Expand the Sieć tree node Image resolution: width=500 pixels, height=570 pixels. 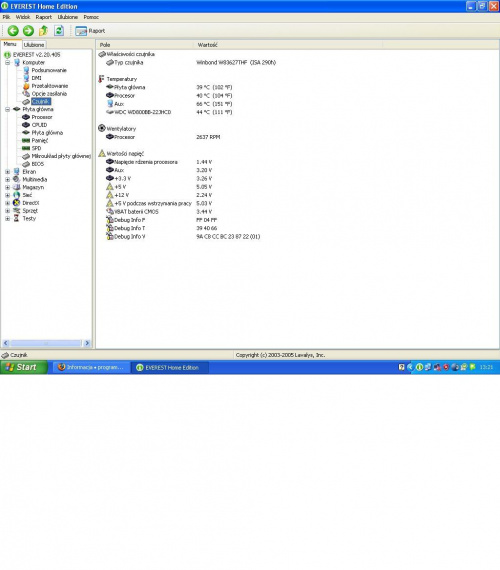(7, 195)
